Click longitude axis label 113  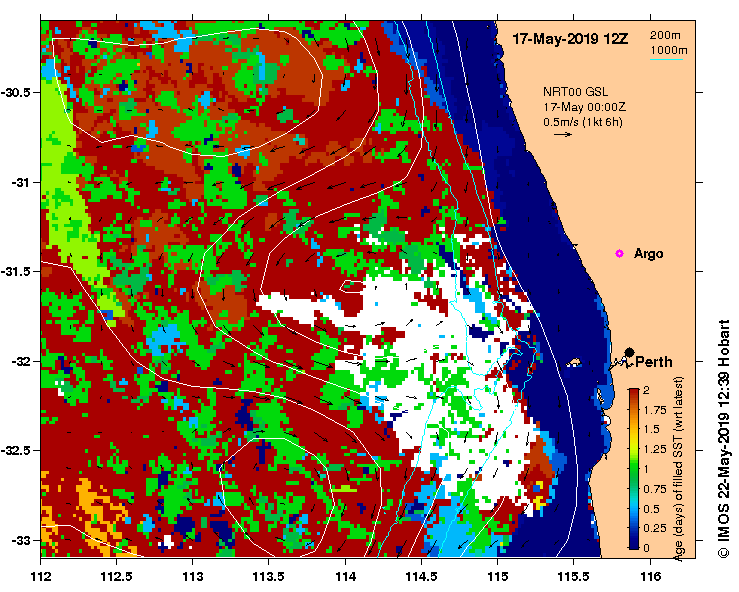193,576
